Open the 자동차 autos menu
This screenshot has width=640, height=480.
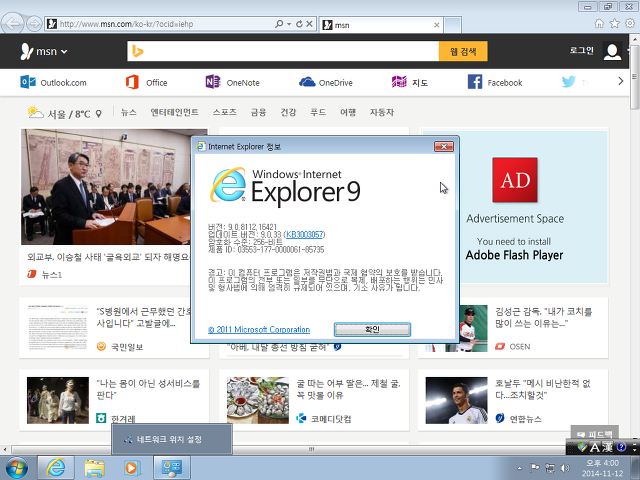coord(382,112)
